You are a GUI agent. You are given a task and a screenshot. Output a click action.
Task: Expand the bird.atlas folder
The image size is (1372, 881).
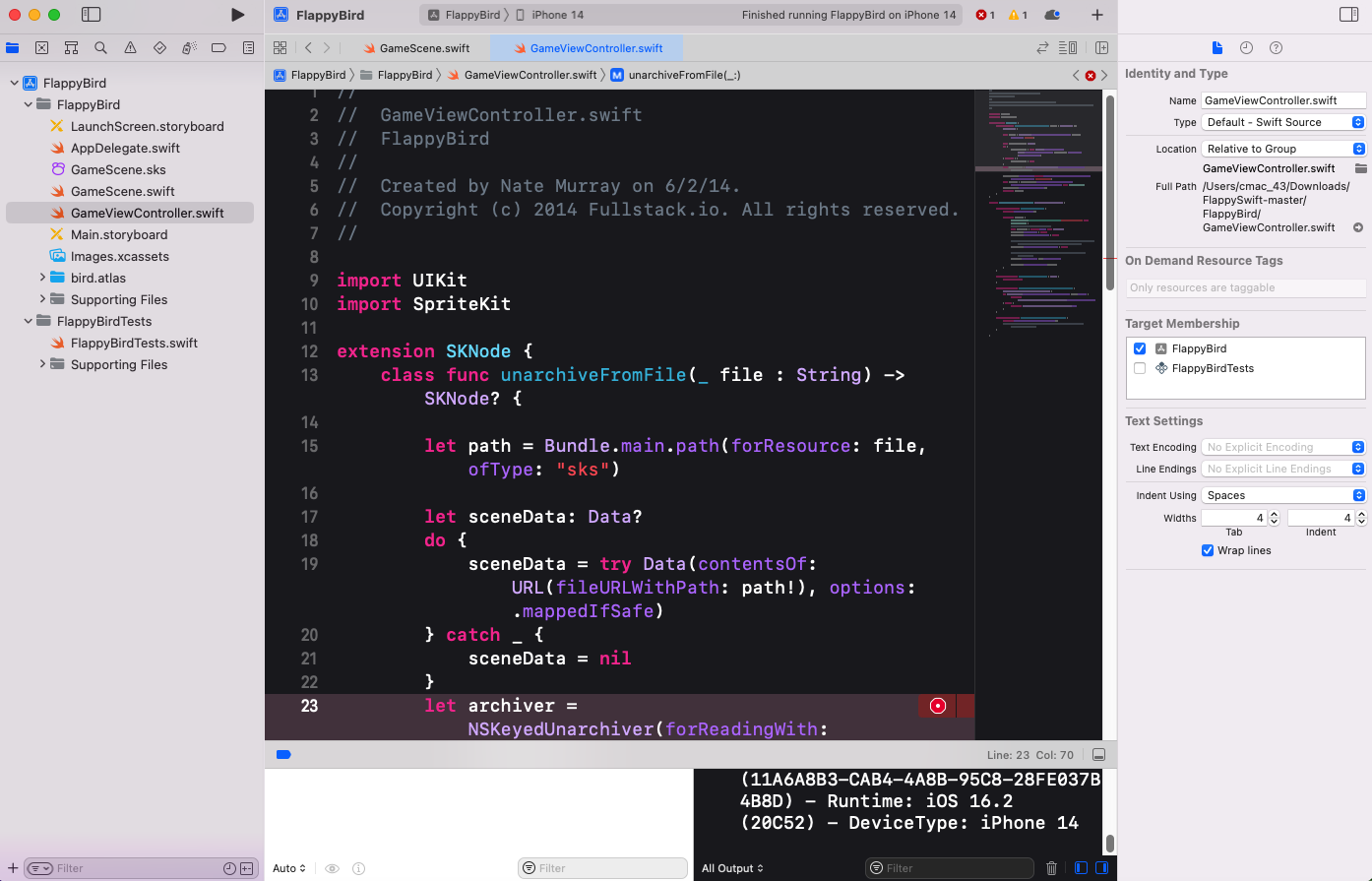[42, 278]
